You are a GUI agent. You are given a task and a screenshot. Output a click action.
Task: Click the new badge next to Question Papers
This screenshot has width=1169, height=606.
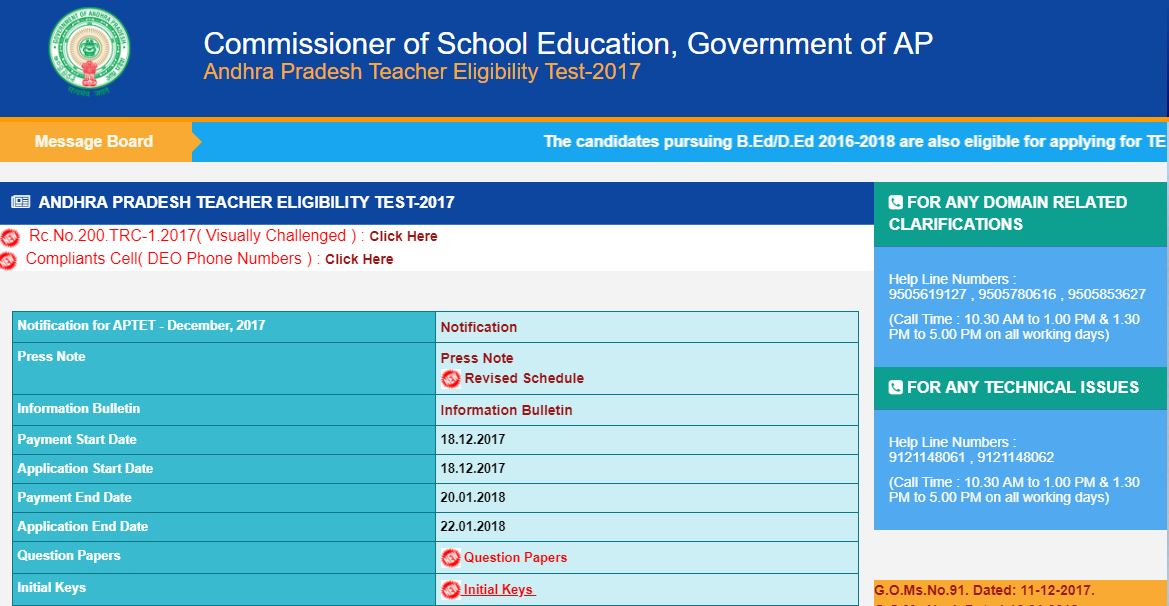(451, 558)
